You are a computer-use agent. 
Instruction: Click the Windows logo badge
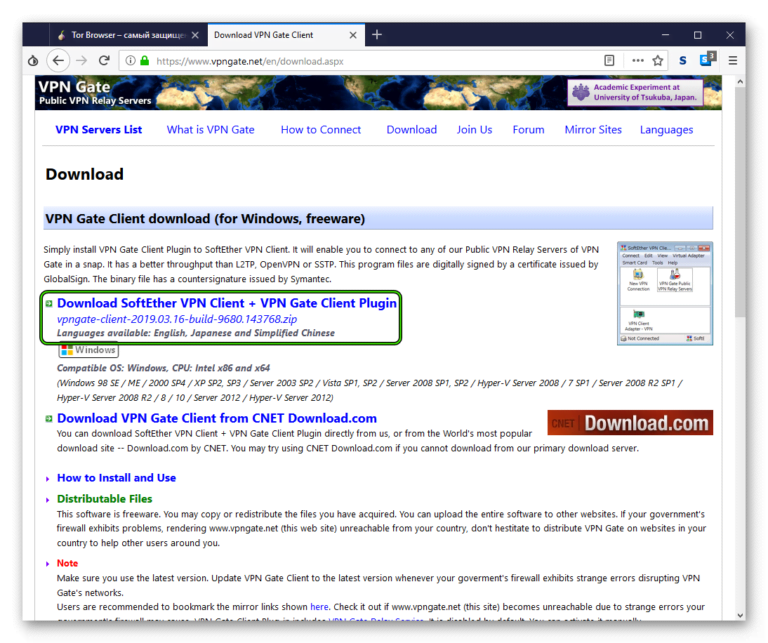pos(89,350)
